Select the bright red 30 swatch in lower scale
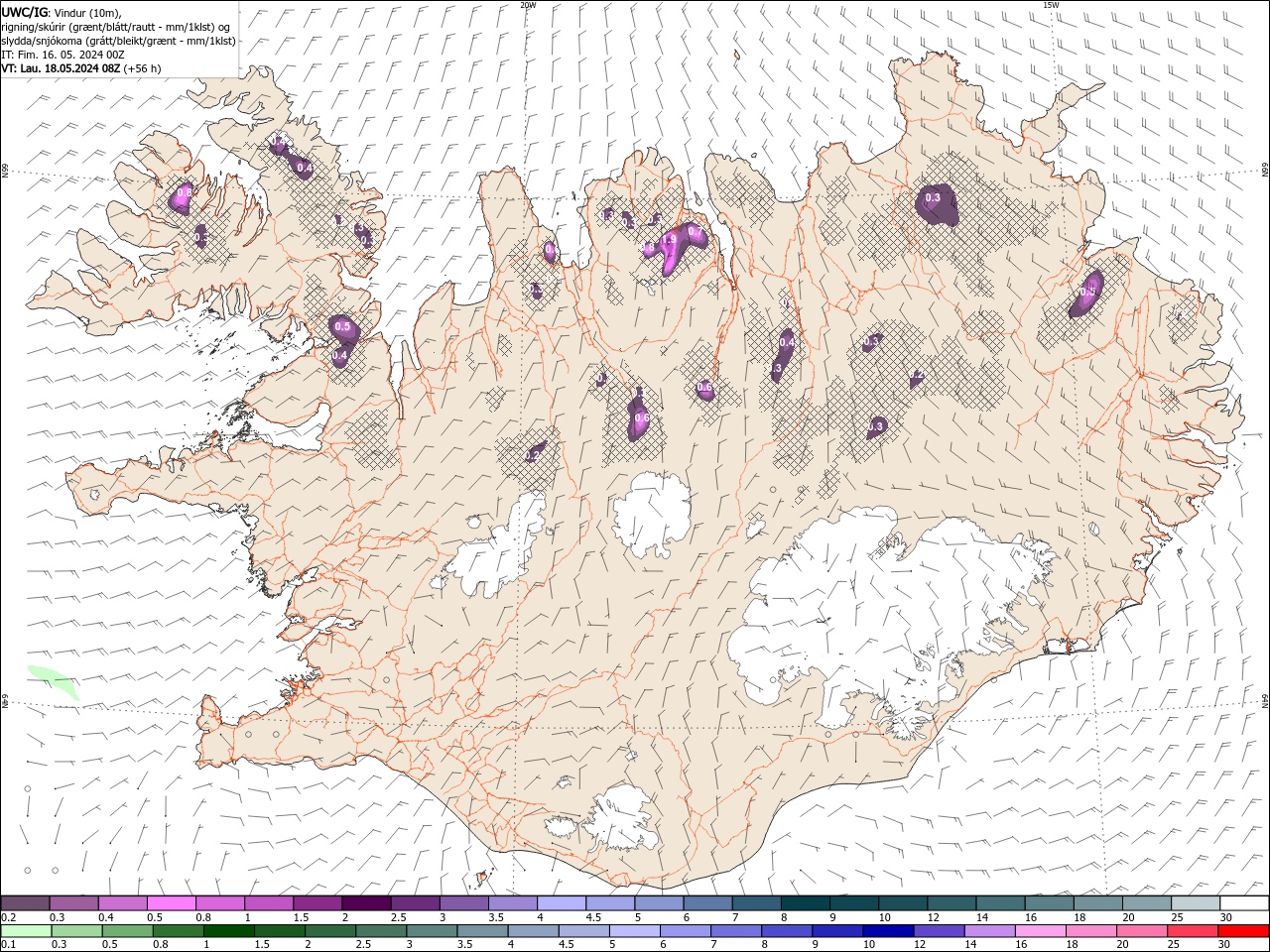 (x=1243, y=931)
